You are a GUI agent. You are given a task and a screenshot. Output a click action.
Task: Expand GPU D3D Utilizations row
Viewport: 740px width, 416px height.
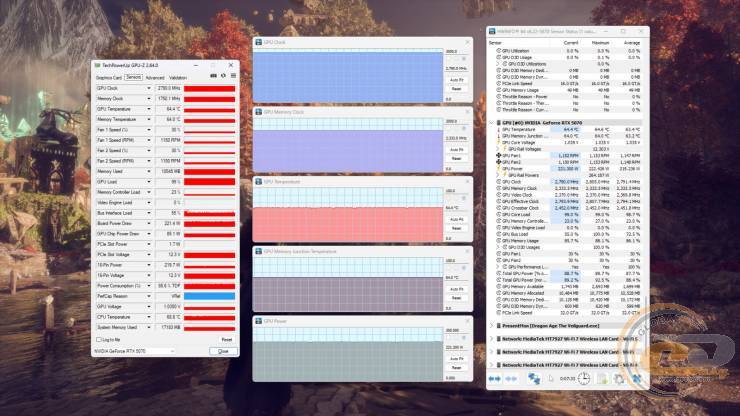click(x=498, y=64)
